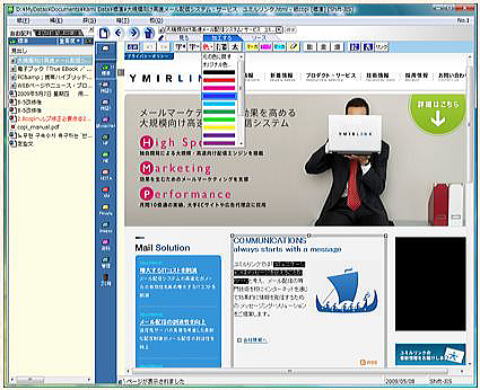Click the pencil icon beside the 見る tab
This screenshot has height=390, width=480.
[162, 38]
